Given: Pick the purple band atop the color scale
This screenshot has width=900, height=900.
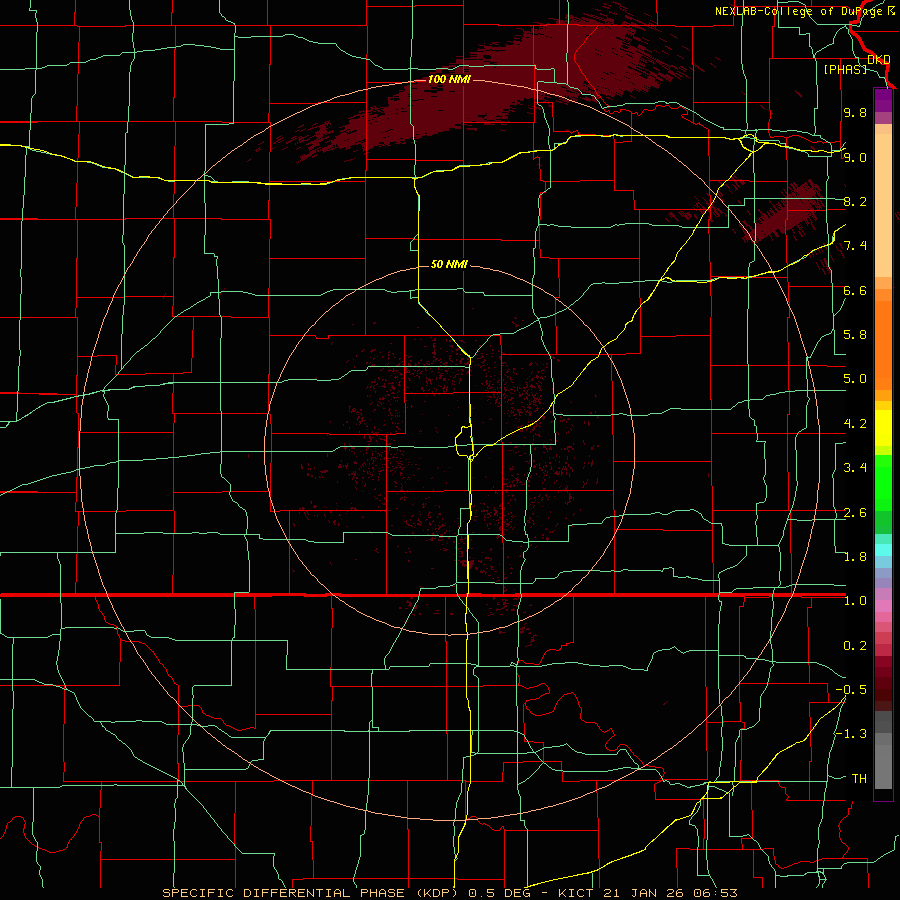Looking at the screenshot, I should pos(883,100).
